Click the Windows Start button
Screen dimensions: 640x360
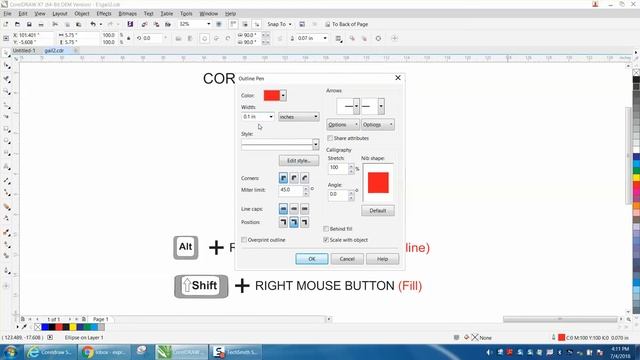click(11, 352)
